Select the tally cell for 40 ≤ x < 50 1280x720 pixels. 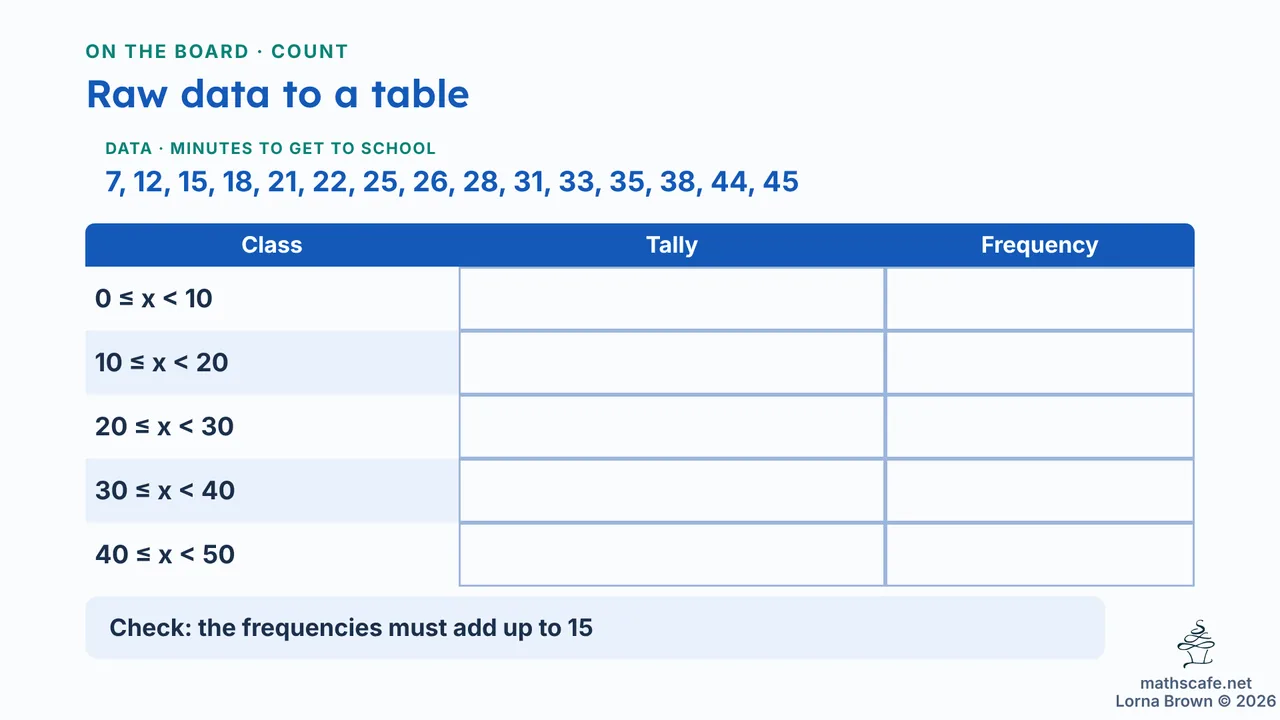point(672,555)
